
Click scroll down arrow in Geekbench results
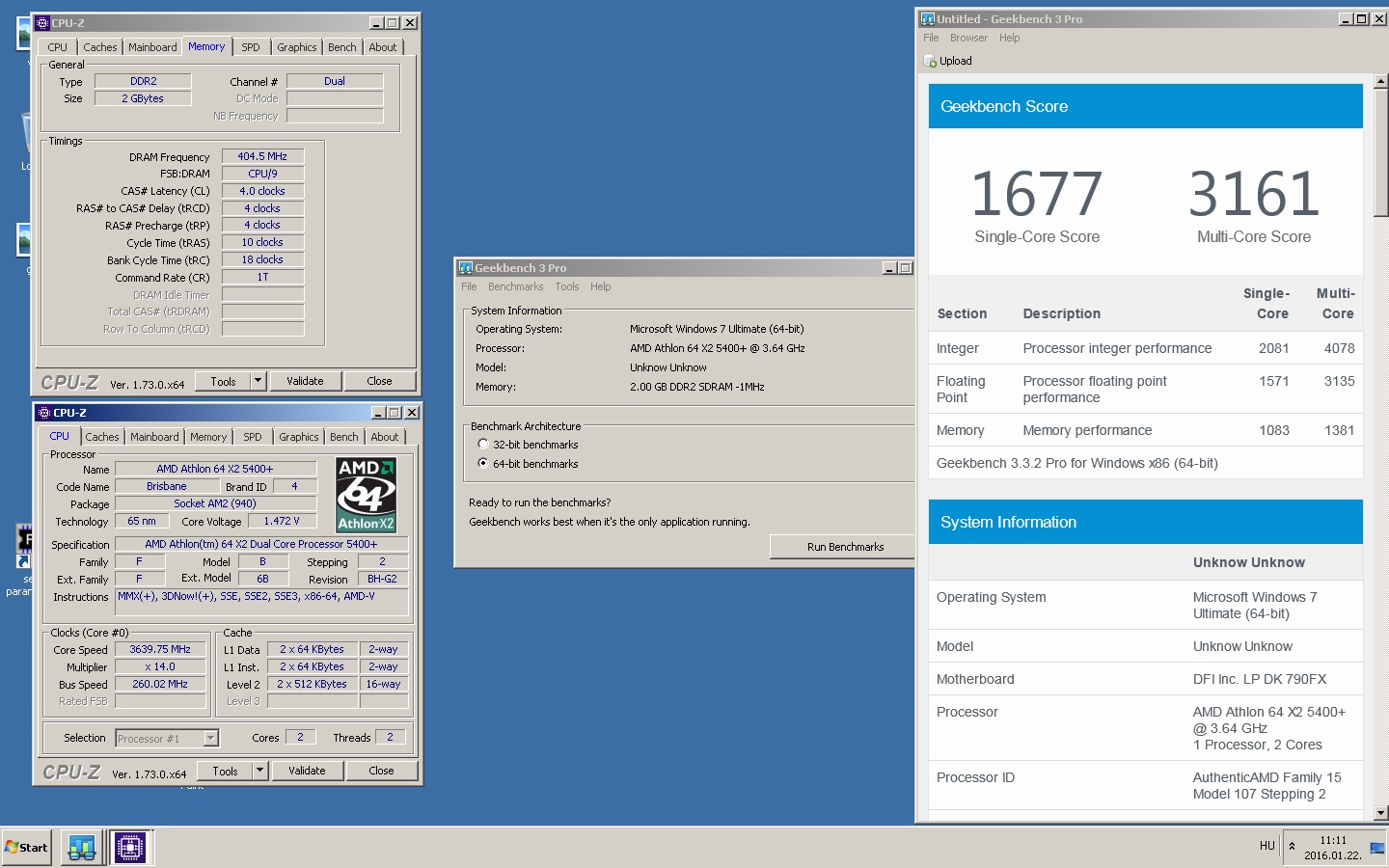tap(1380, 813)
